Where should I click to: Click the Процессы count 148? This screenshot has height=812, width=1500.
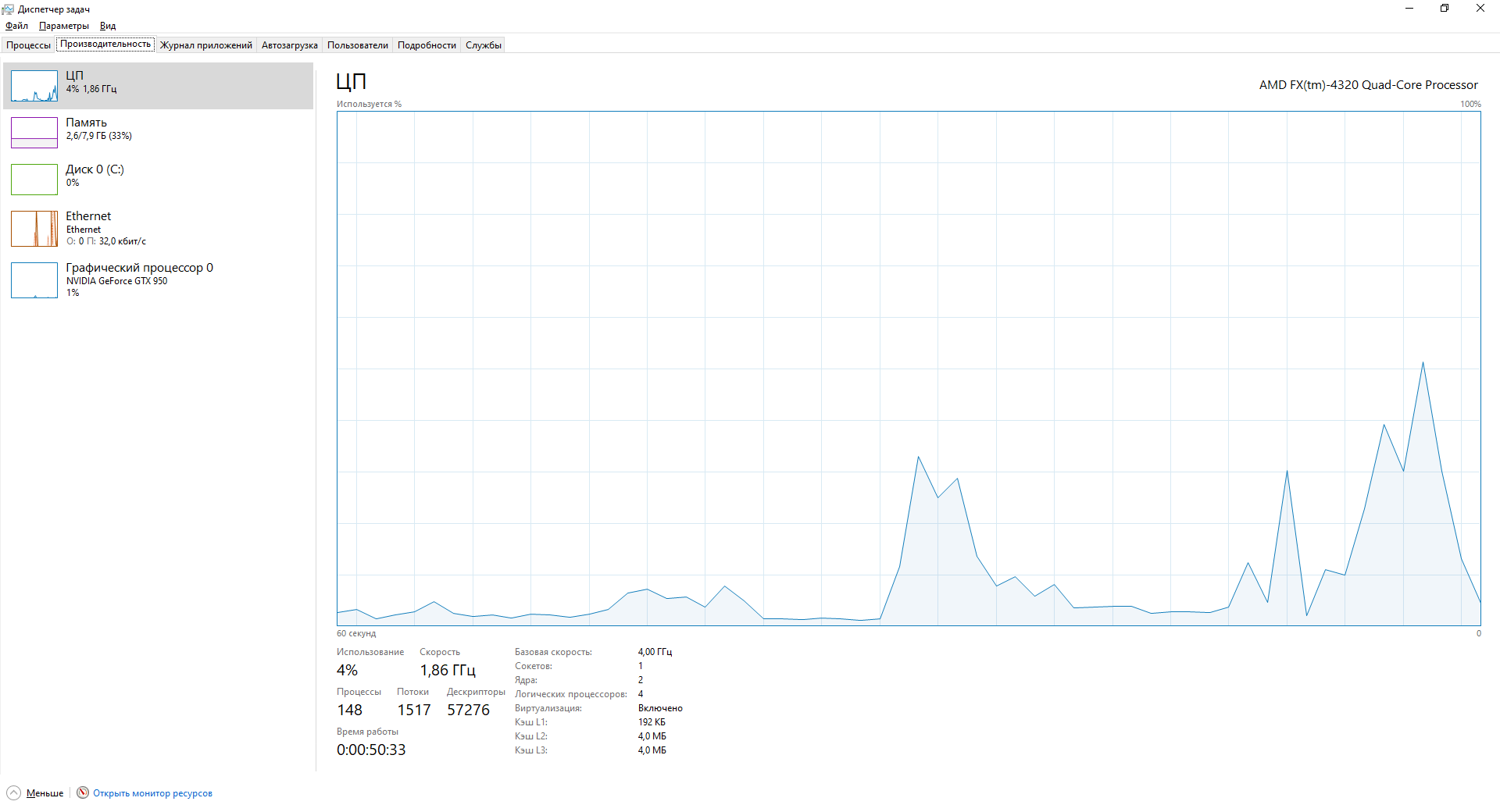point(349,710)
